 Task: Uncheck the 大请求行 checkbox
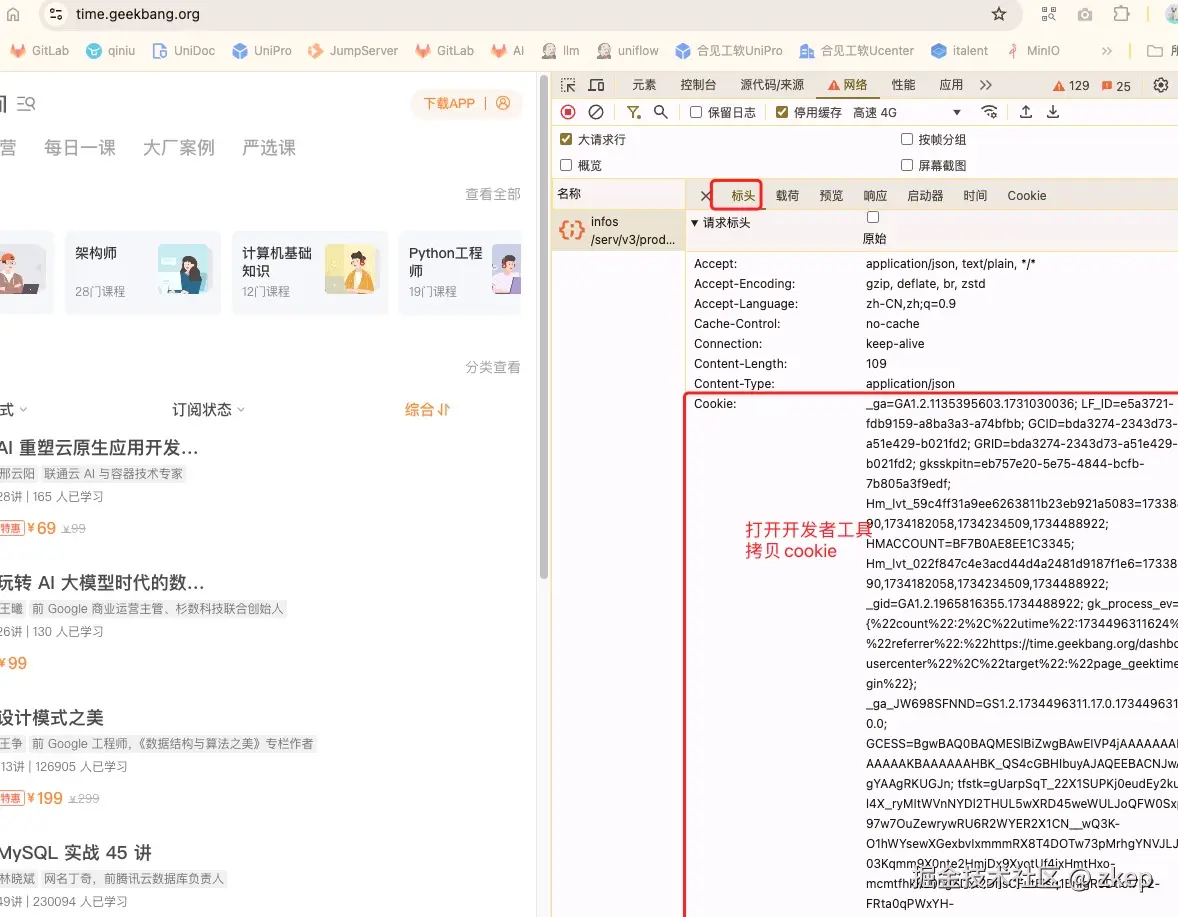566,139
